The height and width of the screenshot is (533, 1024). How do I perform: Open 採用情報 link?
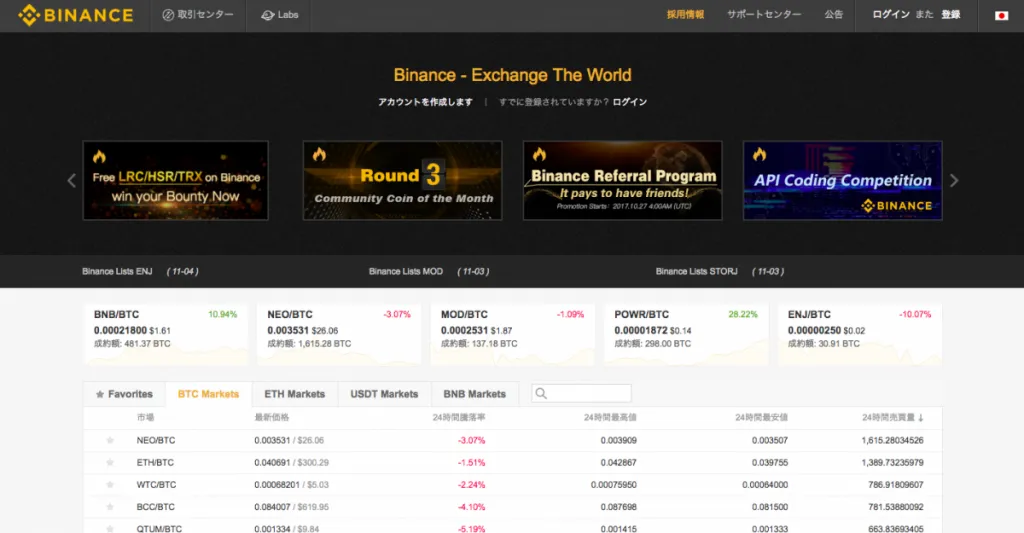click(x=685, y=14)
